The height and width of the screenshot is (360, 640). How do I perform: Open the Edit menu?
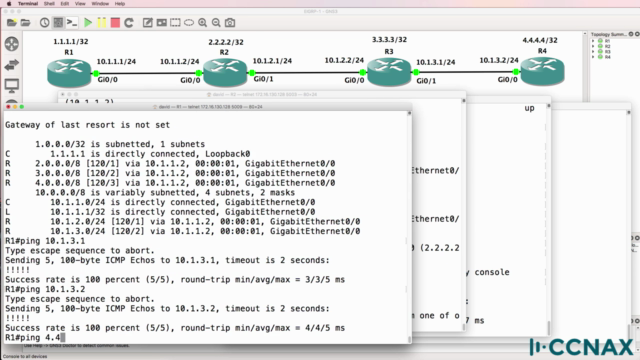[65, 4]
